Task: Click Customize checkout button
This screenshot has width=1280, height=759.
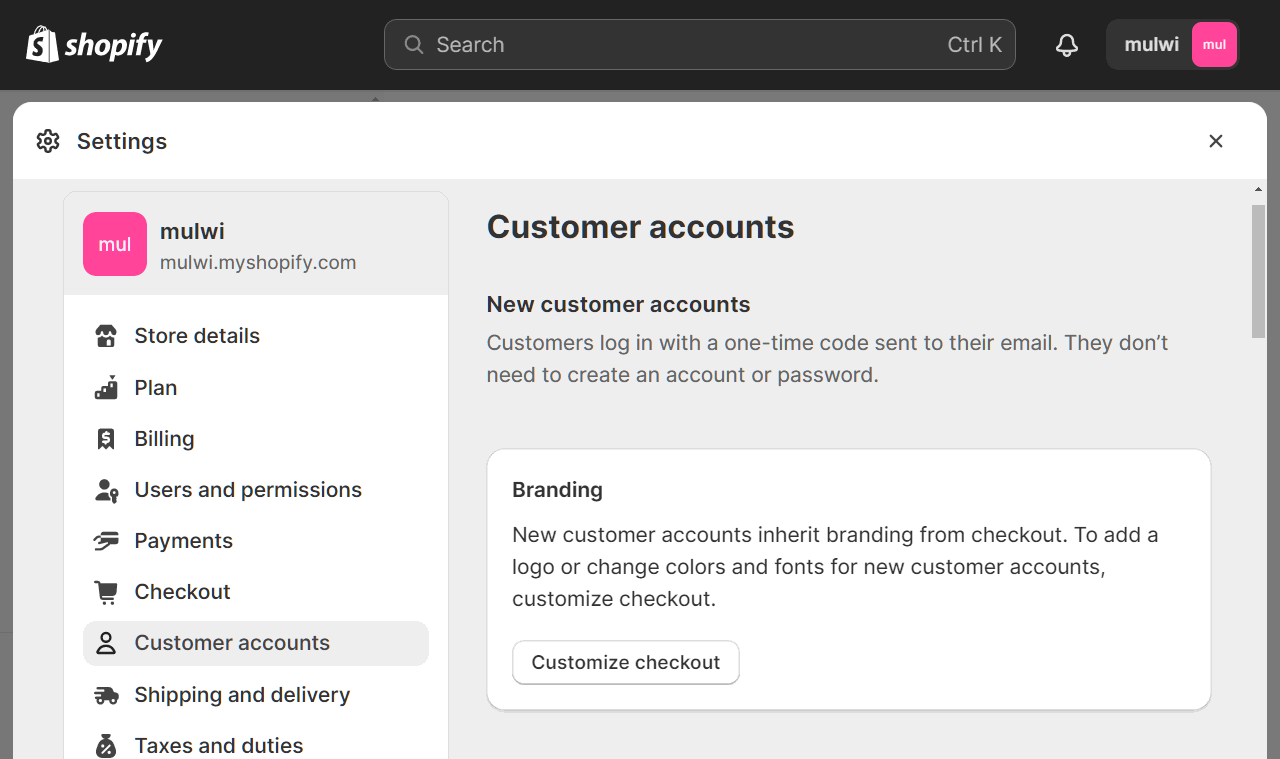Action: (x=626, y=663)
